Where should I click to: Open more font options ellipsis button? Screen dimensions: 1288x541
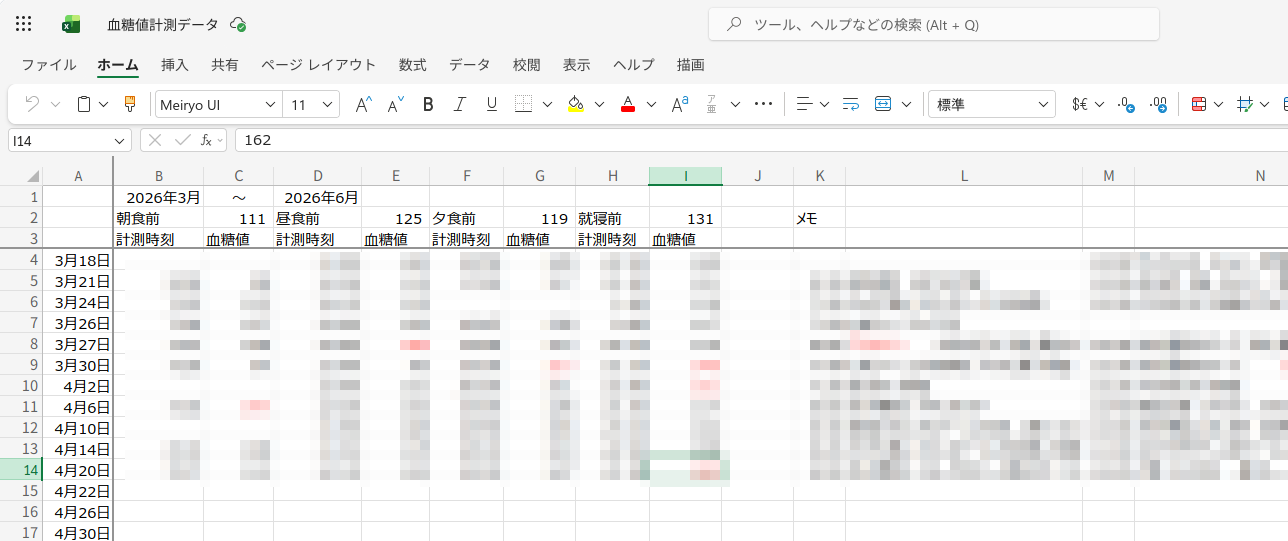tap(763, 104)
